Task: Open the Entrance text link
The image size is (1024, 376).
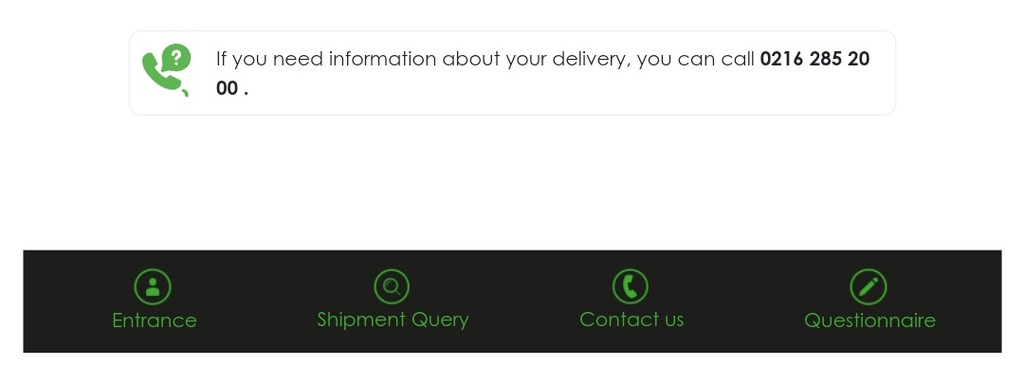Action: [154, 321]
